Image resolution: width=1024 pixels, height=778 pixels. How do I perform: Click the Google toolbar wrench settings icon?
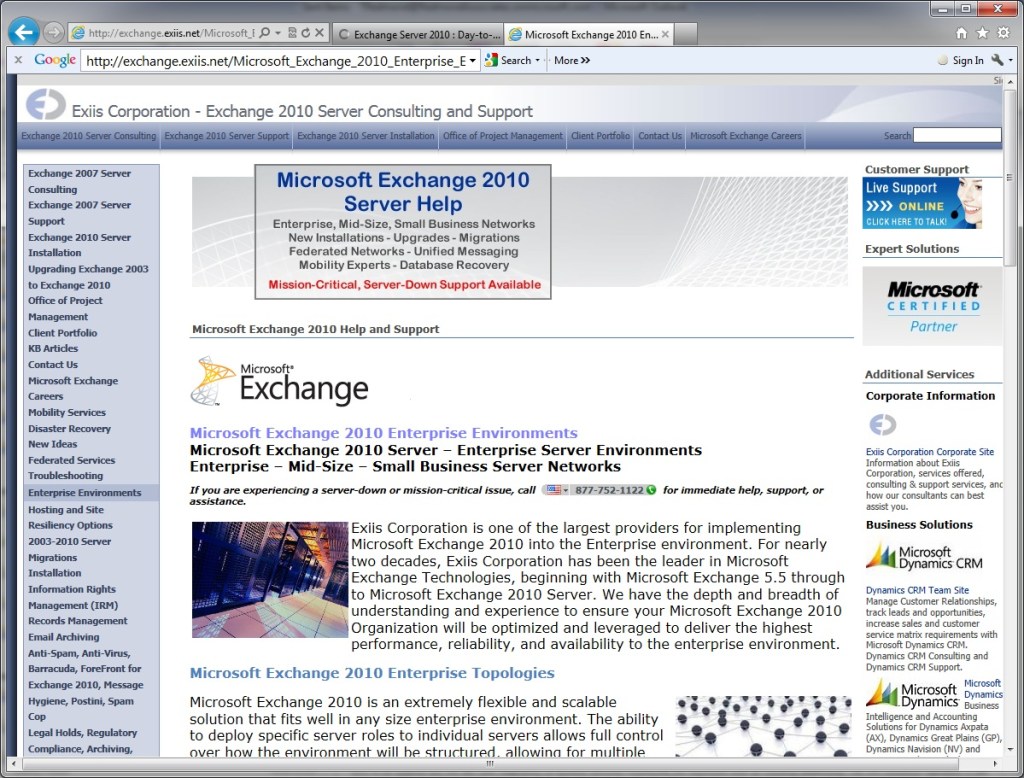tap(997, 60)
